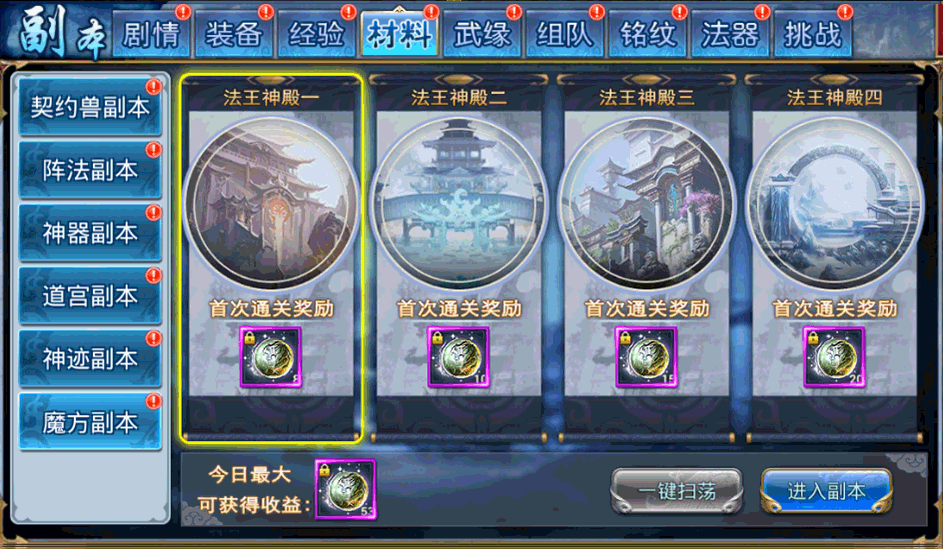Select 神器副本 from the left list
Screen dimensions: 943x549
(x=90, y=233)
